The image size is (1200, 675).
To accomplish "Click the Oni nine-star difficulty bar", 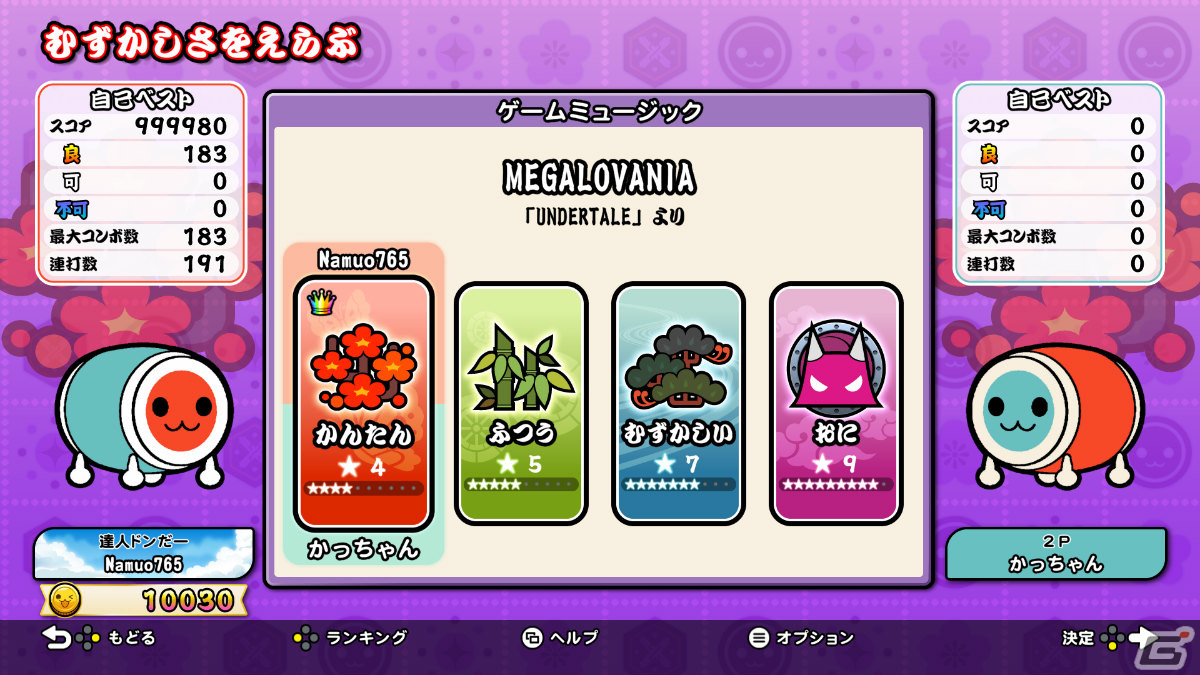I will (835, 485).
